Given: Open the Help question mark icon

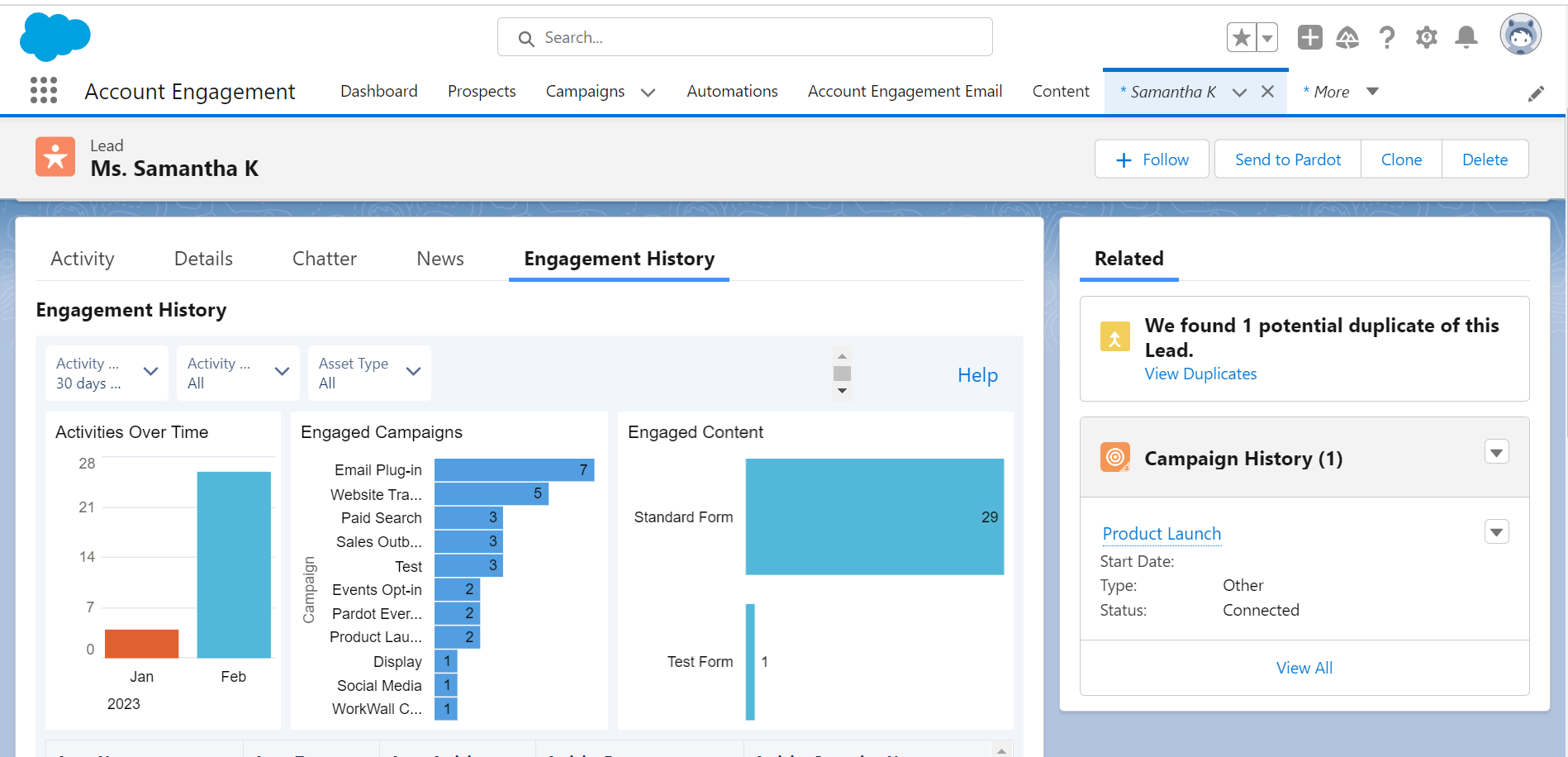Looking at the screenshot, I should 1387,37.
